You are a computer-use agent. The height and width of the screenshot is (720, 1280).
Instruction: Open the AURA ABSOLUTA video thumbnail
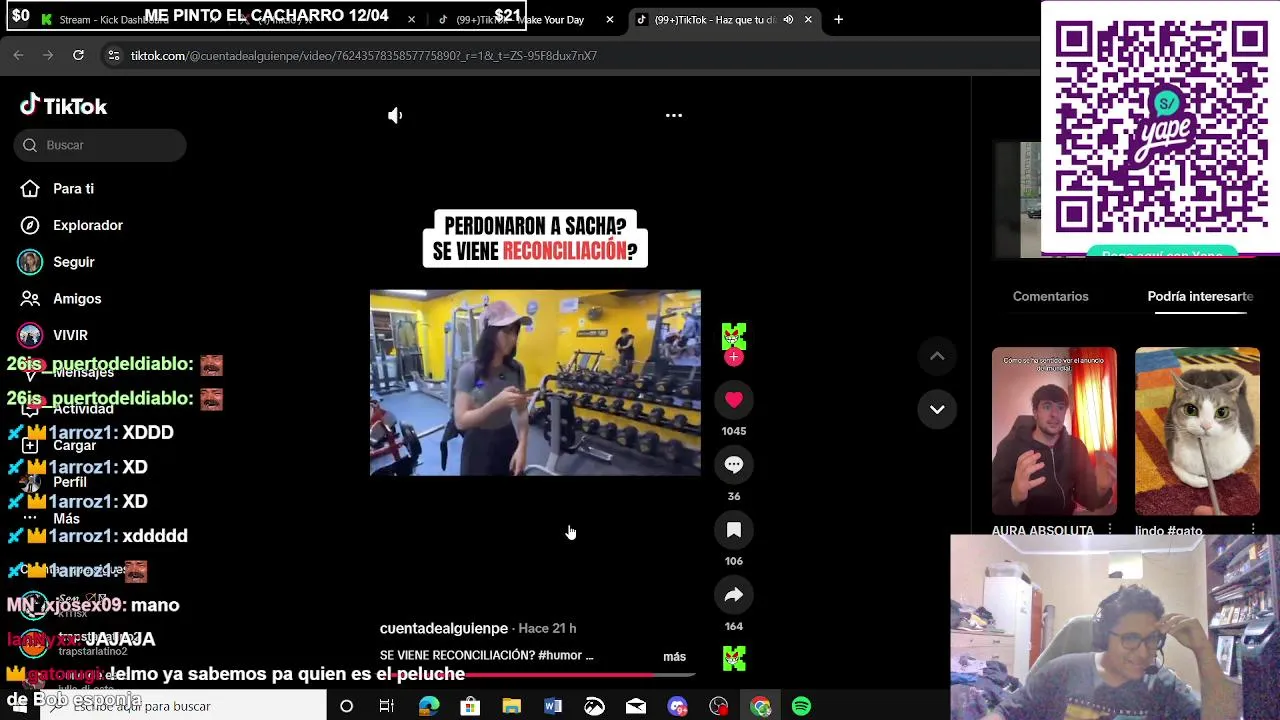click(1054, 431)
